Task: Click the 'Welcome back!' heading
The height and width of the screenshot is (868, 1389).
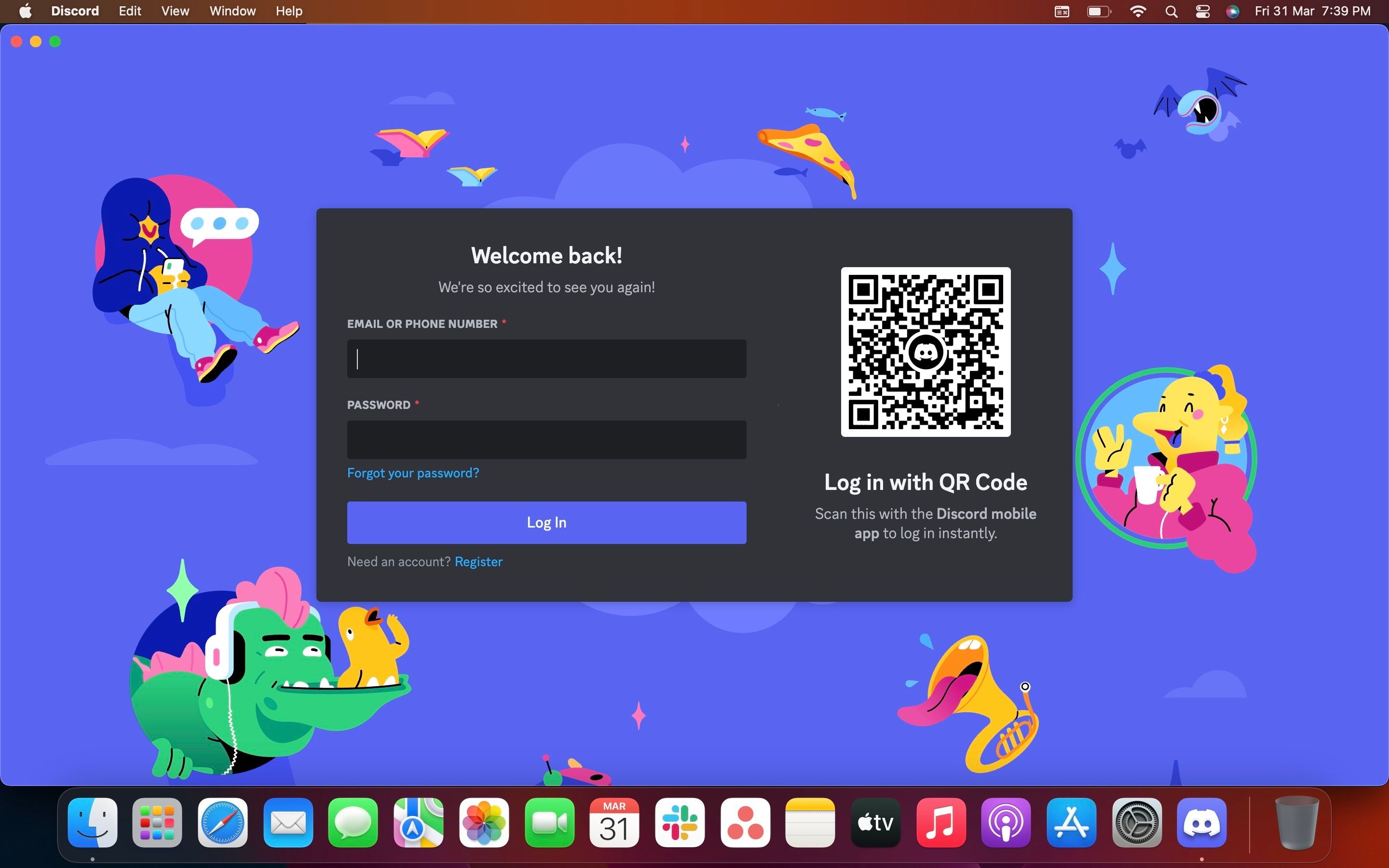Action: pos(546,256)
